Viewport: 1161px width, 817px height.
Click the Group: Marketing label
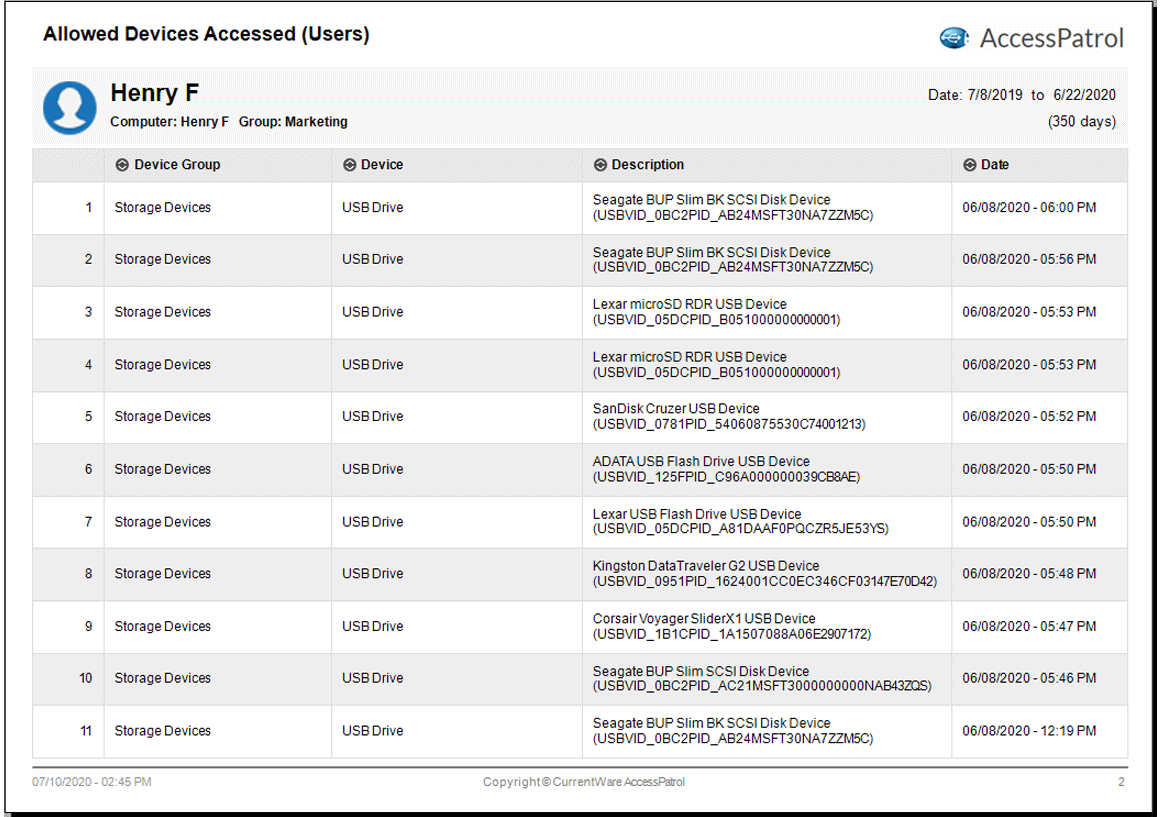click(293, 121)
